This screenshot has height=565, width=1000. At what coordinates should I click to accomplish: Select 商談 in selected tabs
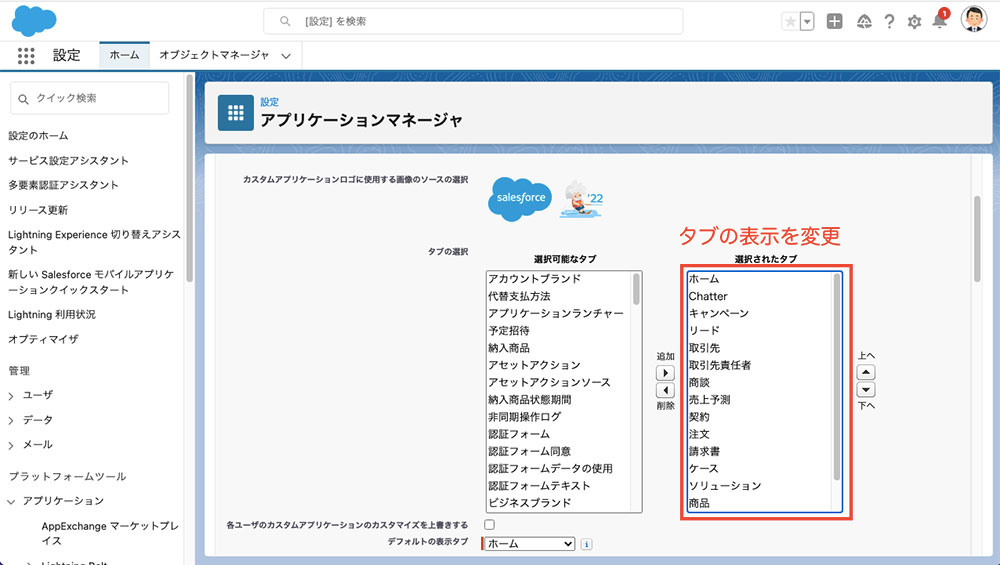click(x=699, y=382)
